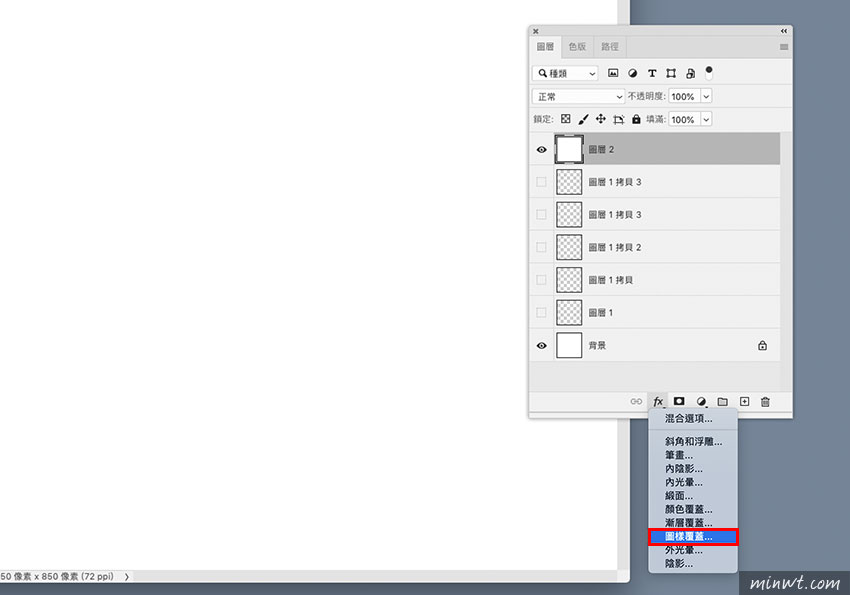
Task: Select the 圖層 1 拷貝 2 layer name
Action: pos(615,247)
